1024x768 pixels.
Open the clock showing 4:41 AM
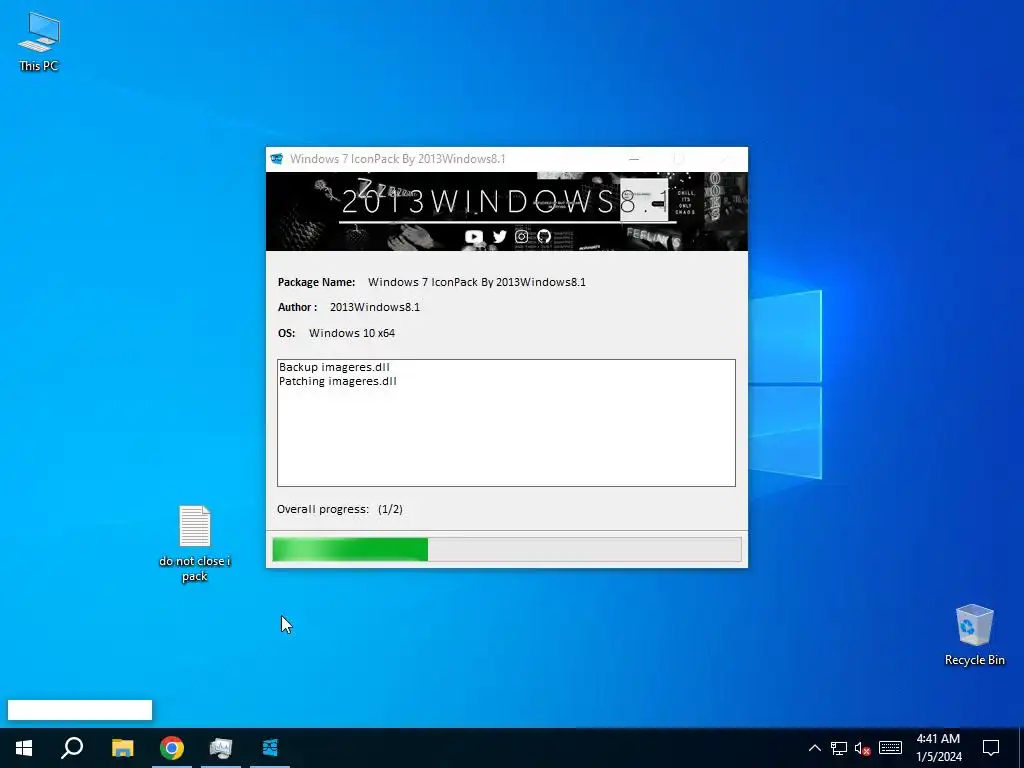tap(938, 748)
